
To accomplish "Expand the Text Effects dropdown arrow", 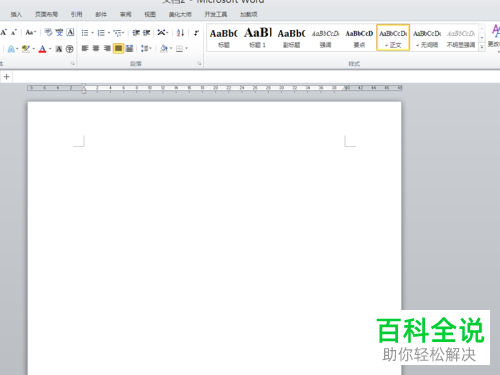I will coord(17,49).
